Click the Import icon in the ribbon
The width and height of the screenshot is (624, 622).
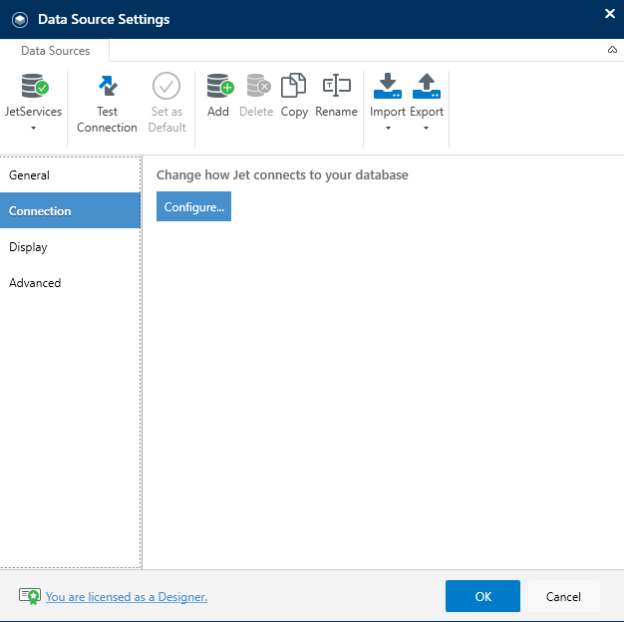point(388,86)
